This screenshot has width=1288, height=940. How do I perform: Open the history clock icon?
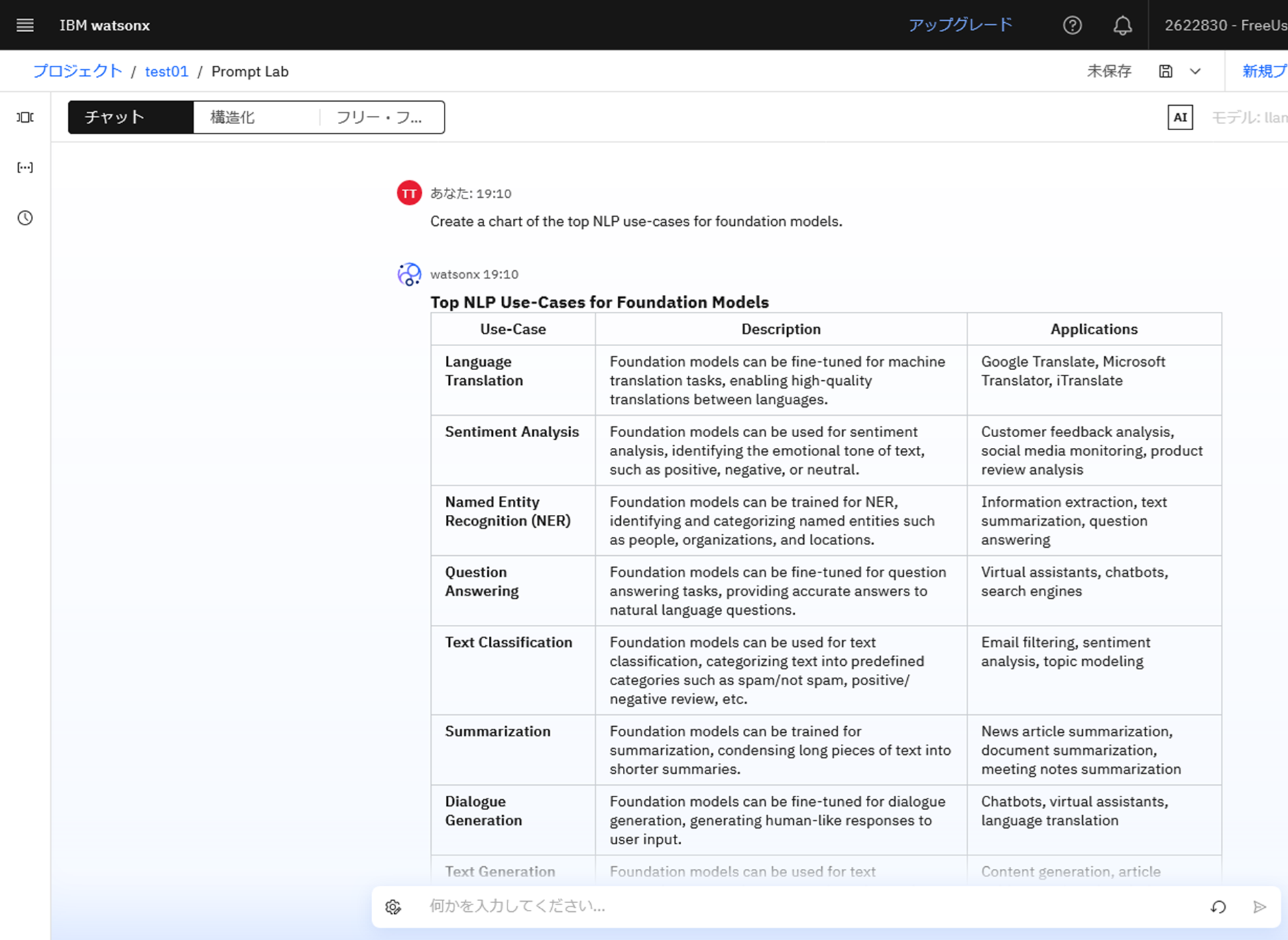pyautogui.click(x=25, y=218)
